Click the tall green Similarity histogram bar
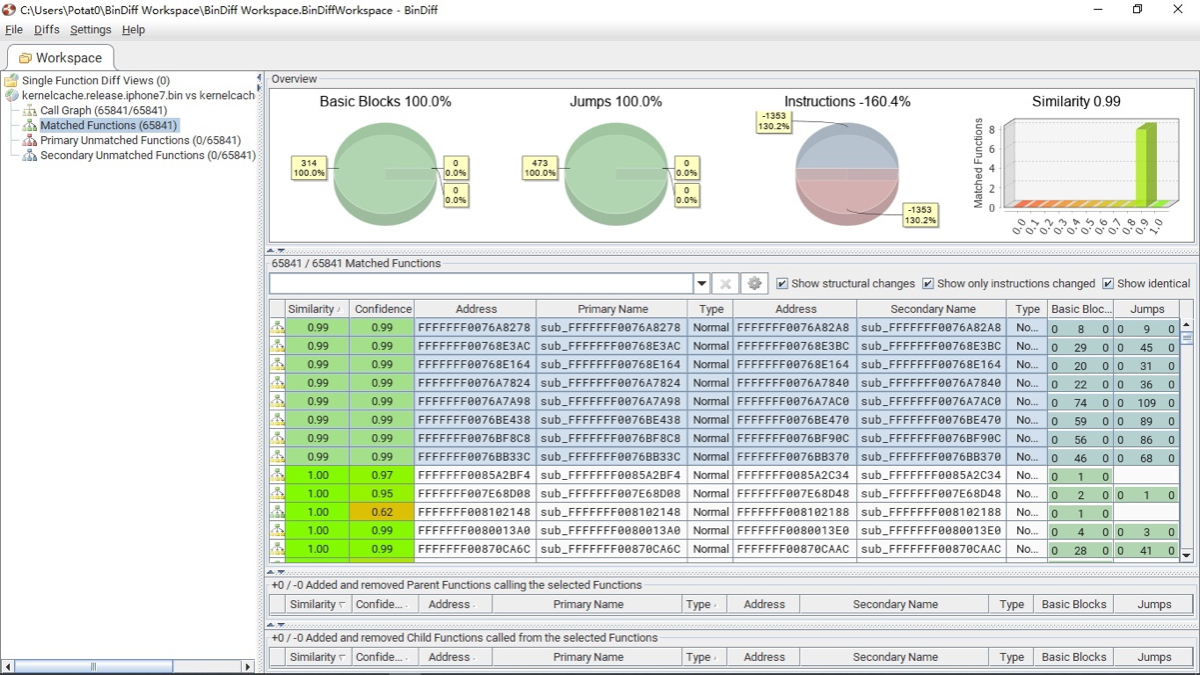Screen dimensions: 1200x675 1146,164
